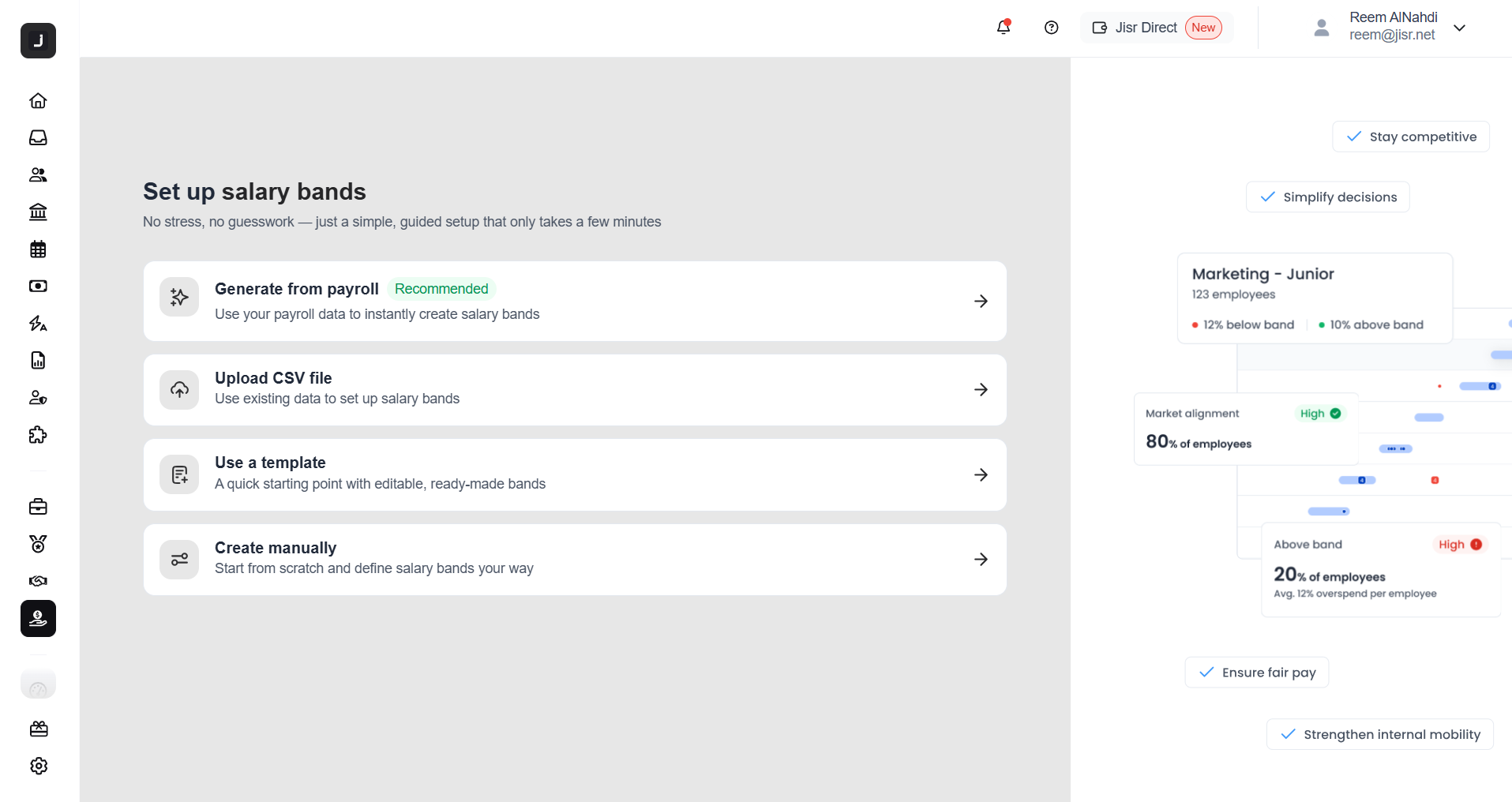The width and height of the screenshot is (1512, 802).
Task: Choose the Upload CSV file option
Action: tap(575, 389)
